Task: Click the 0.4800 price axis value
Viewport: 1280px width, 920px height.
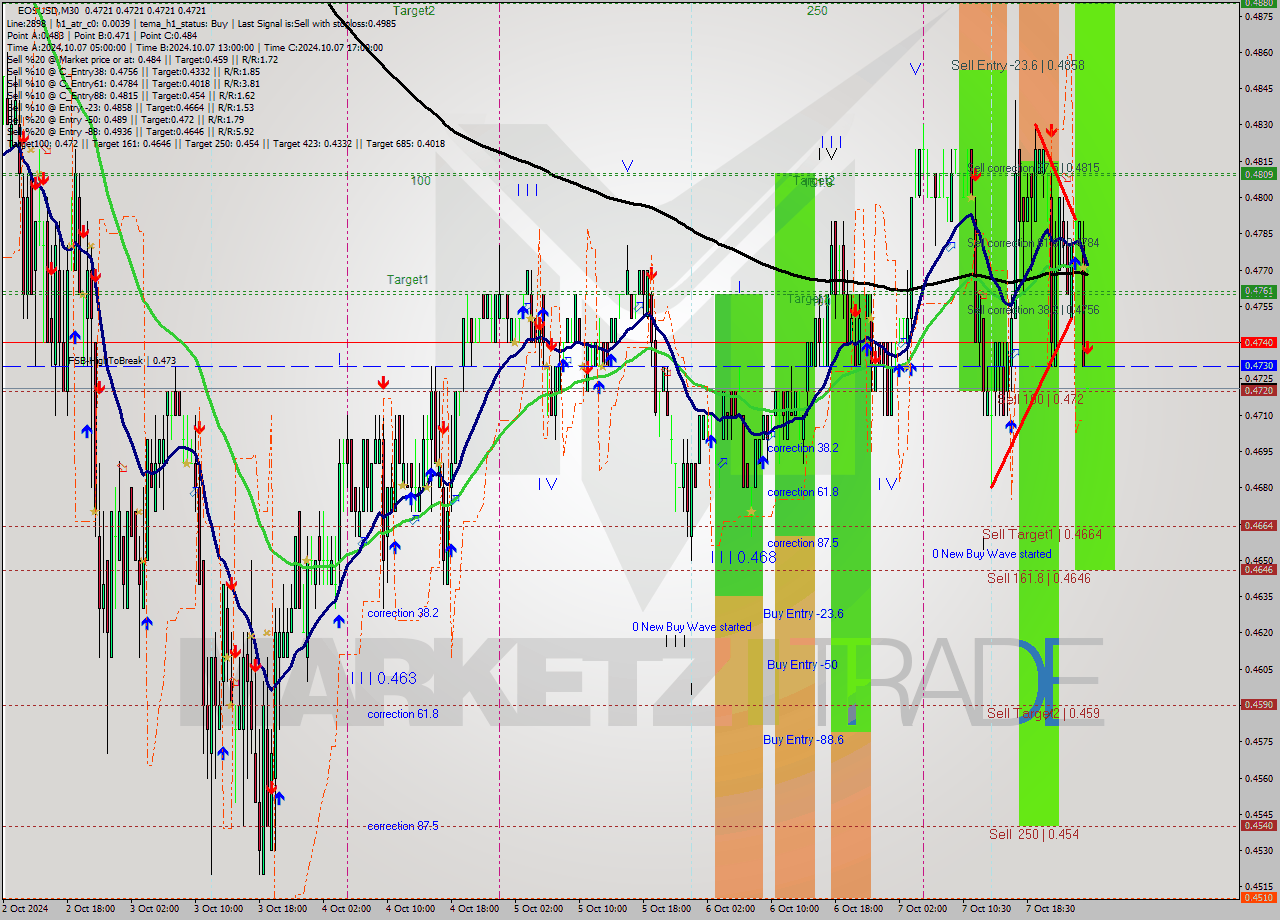Action: tap(1258, 197)
